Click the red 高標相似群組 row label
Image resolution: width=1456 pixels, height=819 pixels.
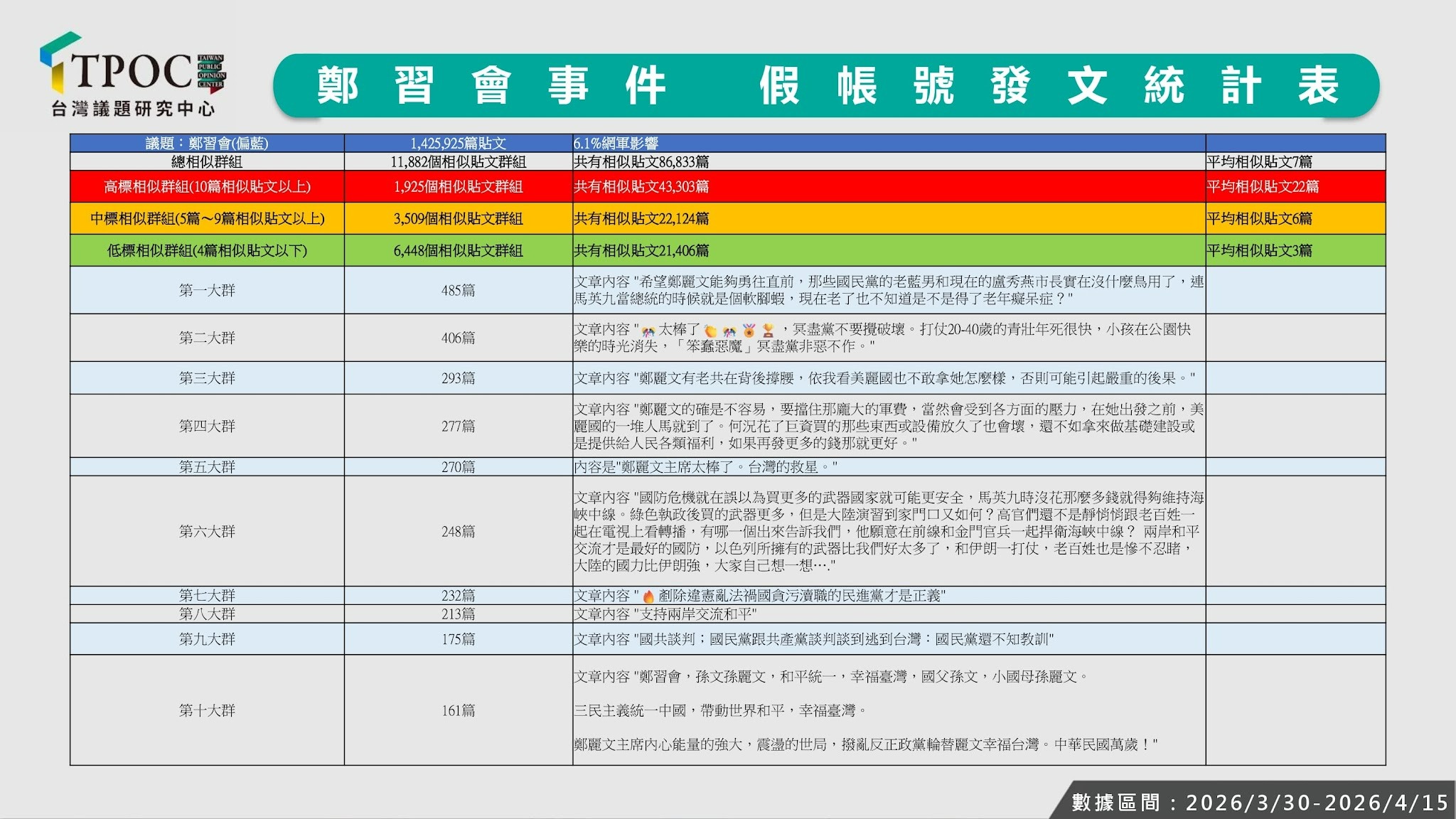[x=207, y=187]
